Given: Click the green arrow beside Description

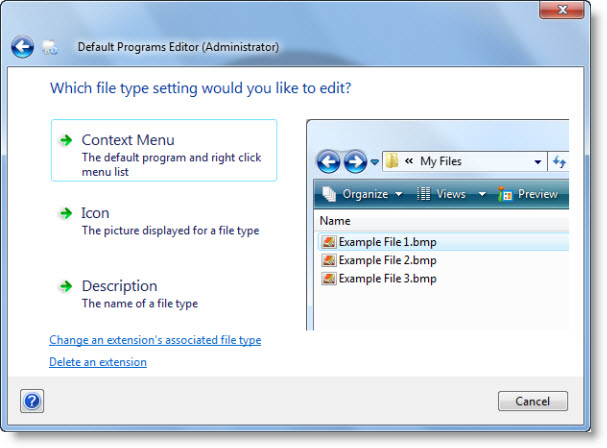Looking at the screenshot, I should click(x=66, y=286).
